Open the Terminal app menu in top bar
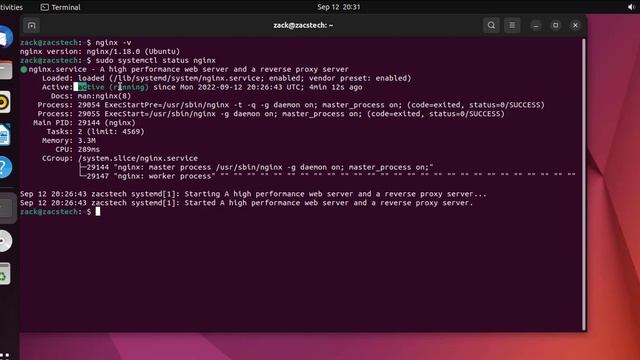The width and height of the screenshot is (640, 360). [x=60, y=7]
